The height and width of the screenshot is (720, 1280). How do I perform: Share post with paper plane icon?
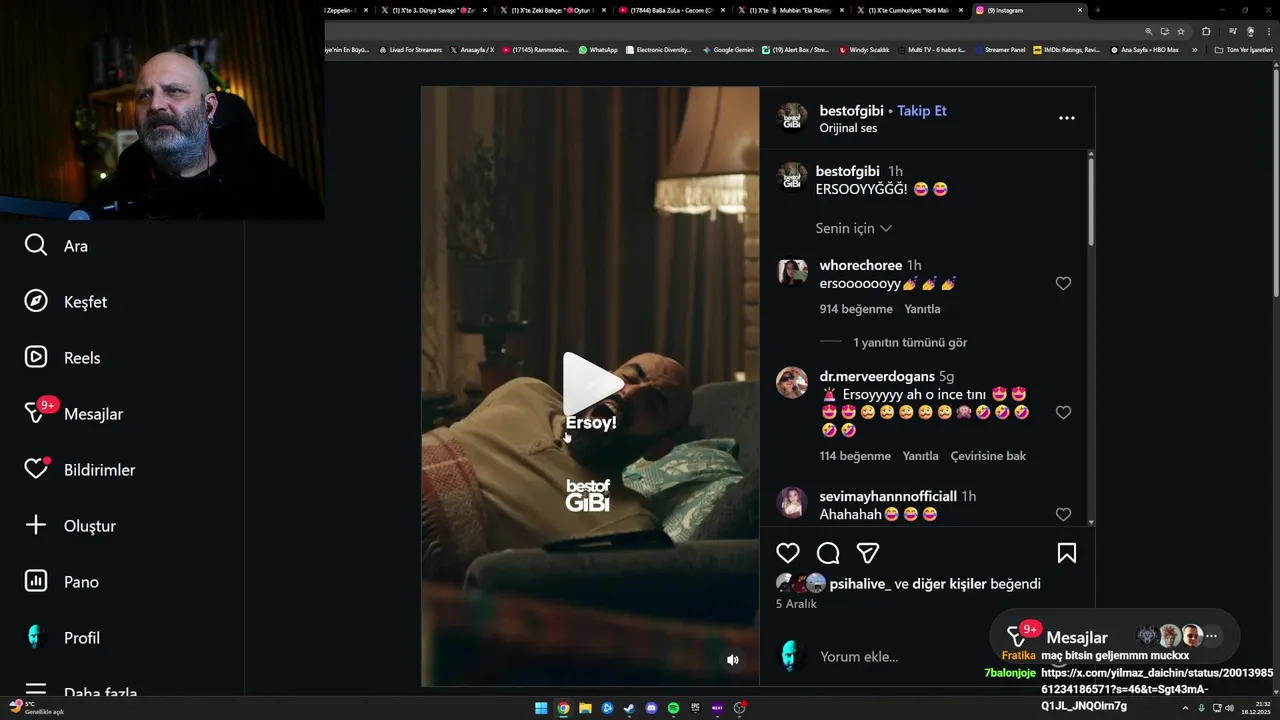tap(868, 553)
